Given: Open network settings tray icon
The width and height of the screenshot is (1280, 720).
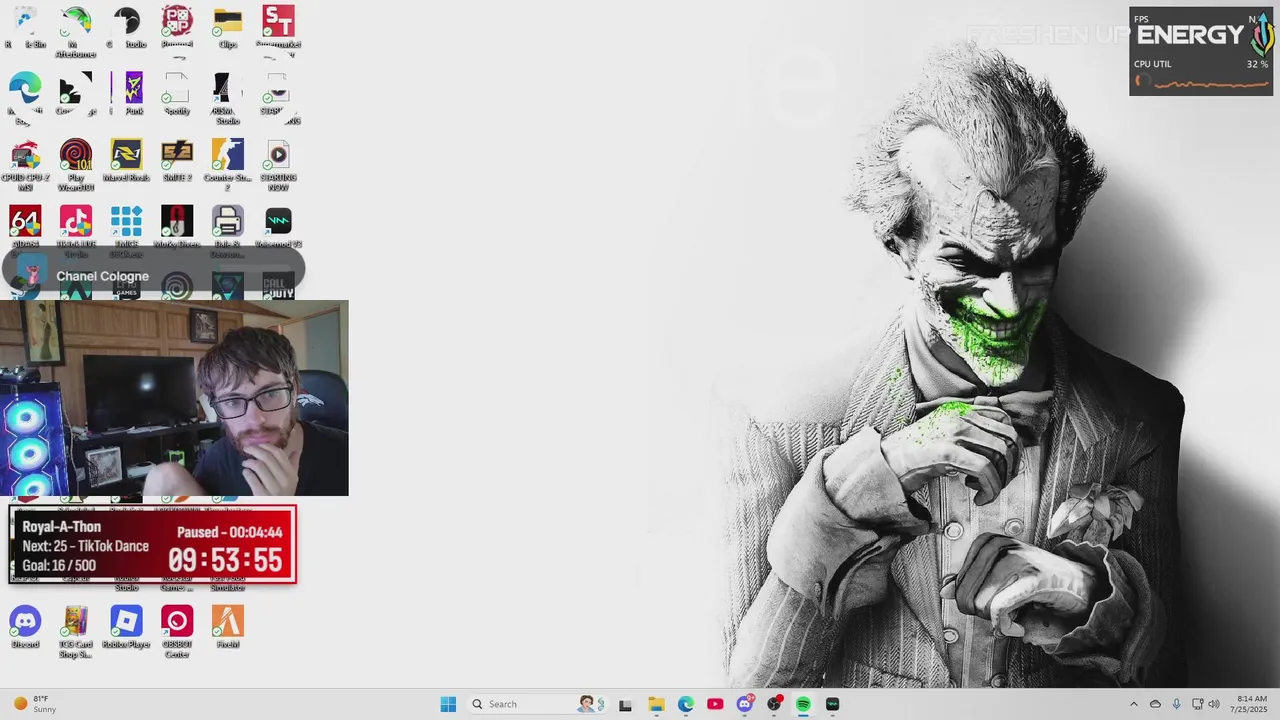Looking at the screenshot, I should tap(1198, 704).
